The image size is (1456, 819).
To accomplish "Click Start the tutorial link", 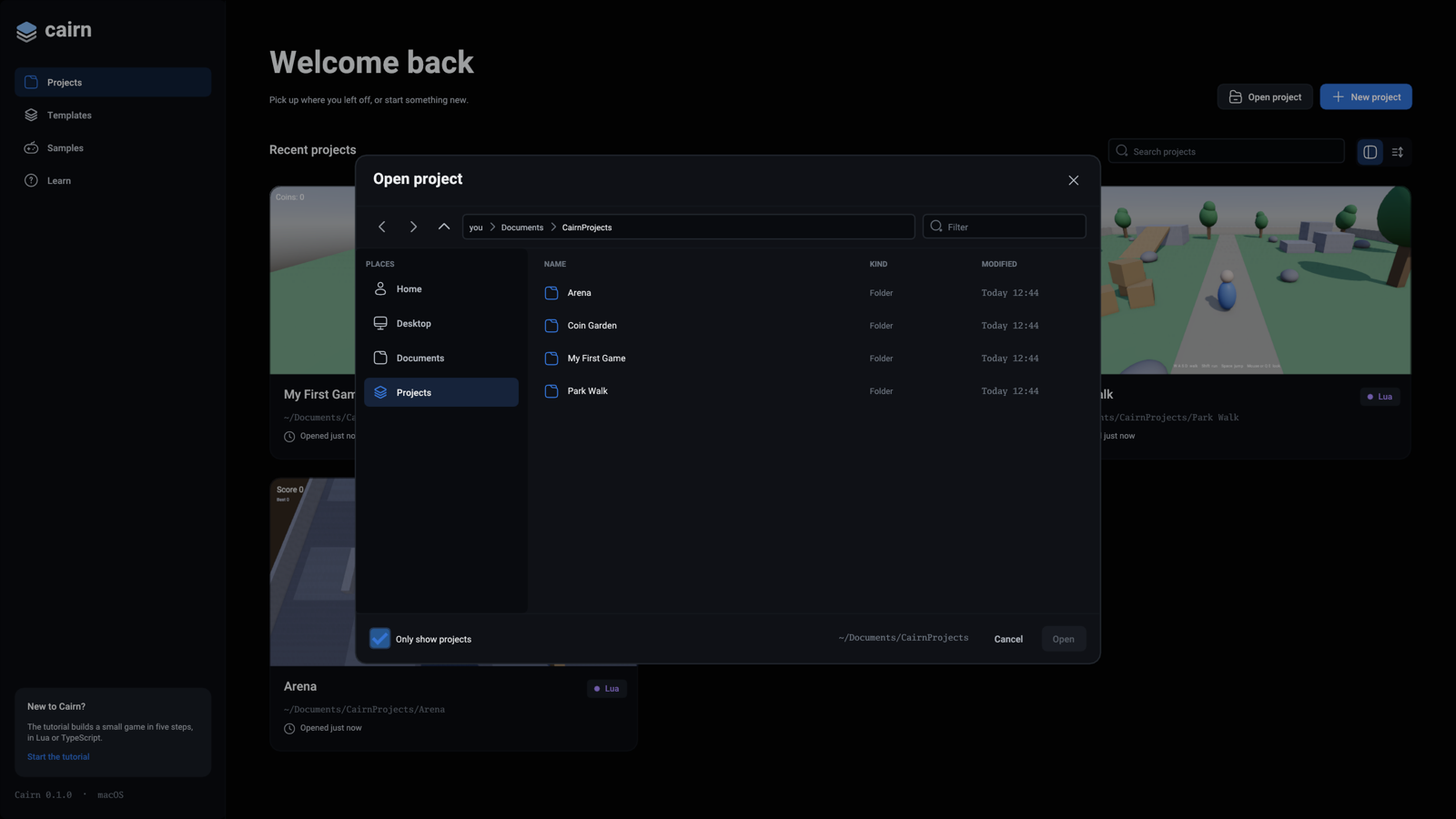I will click(58, 757).
